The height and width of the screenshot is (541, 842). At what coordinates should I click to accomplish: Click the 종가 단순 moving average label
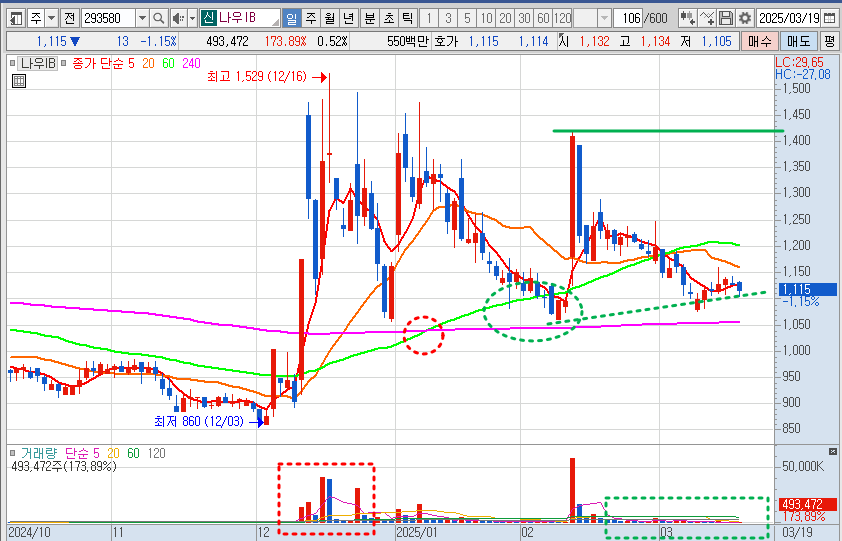pos(98,63)
